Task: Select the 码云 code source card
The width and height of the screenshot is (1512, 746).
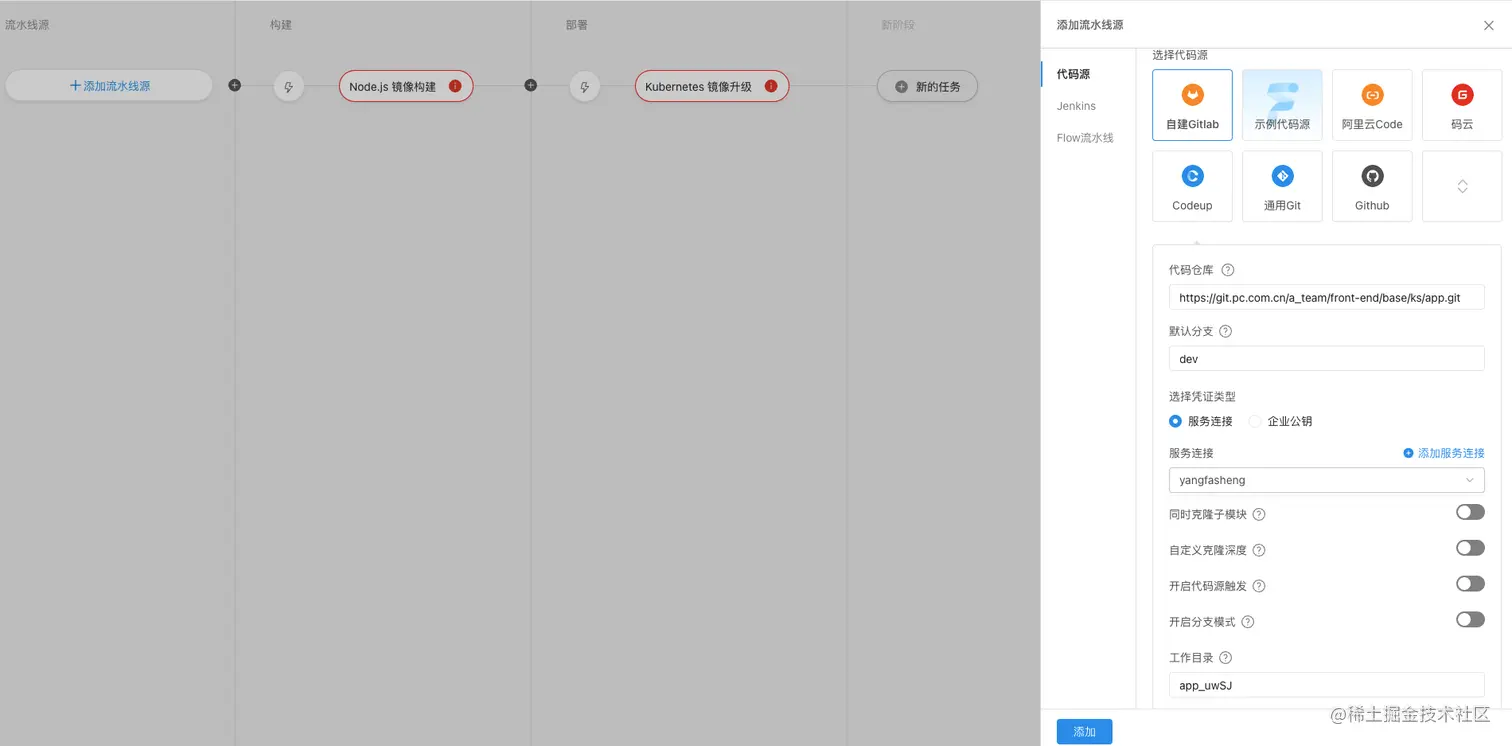Action: pos(1462,105)
